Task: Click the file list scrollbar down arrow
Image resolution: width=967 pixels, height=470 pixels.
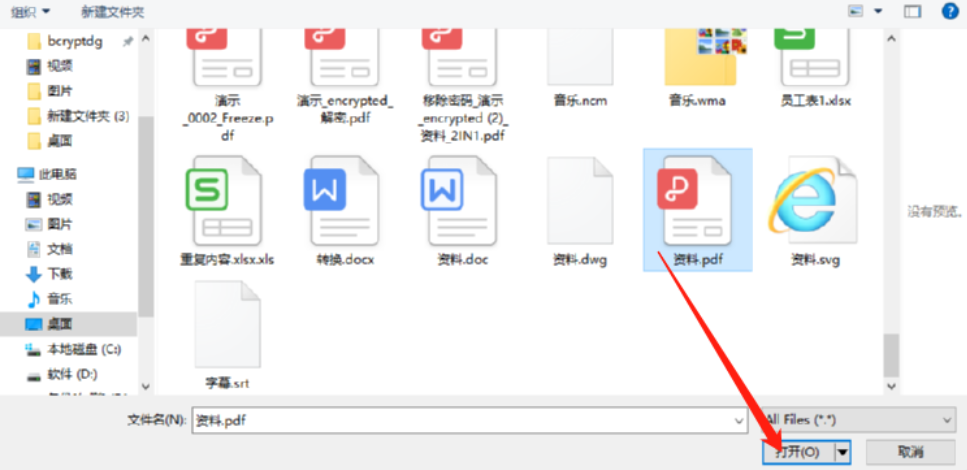Action: click(891, 387)
